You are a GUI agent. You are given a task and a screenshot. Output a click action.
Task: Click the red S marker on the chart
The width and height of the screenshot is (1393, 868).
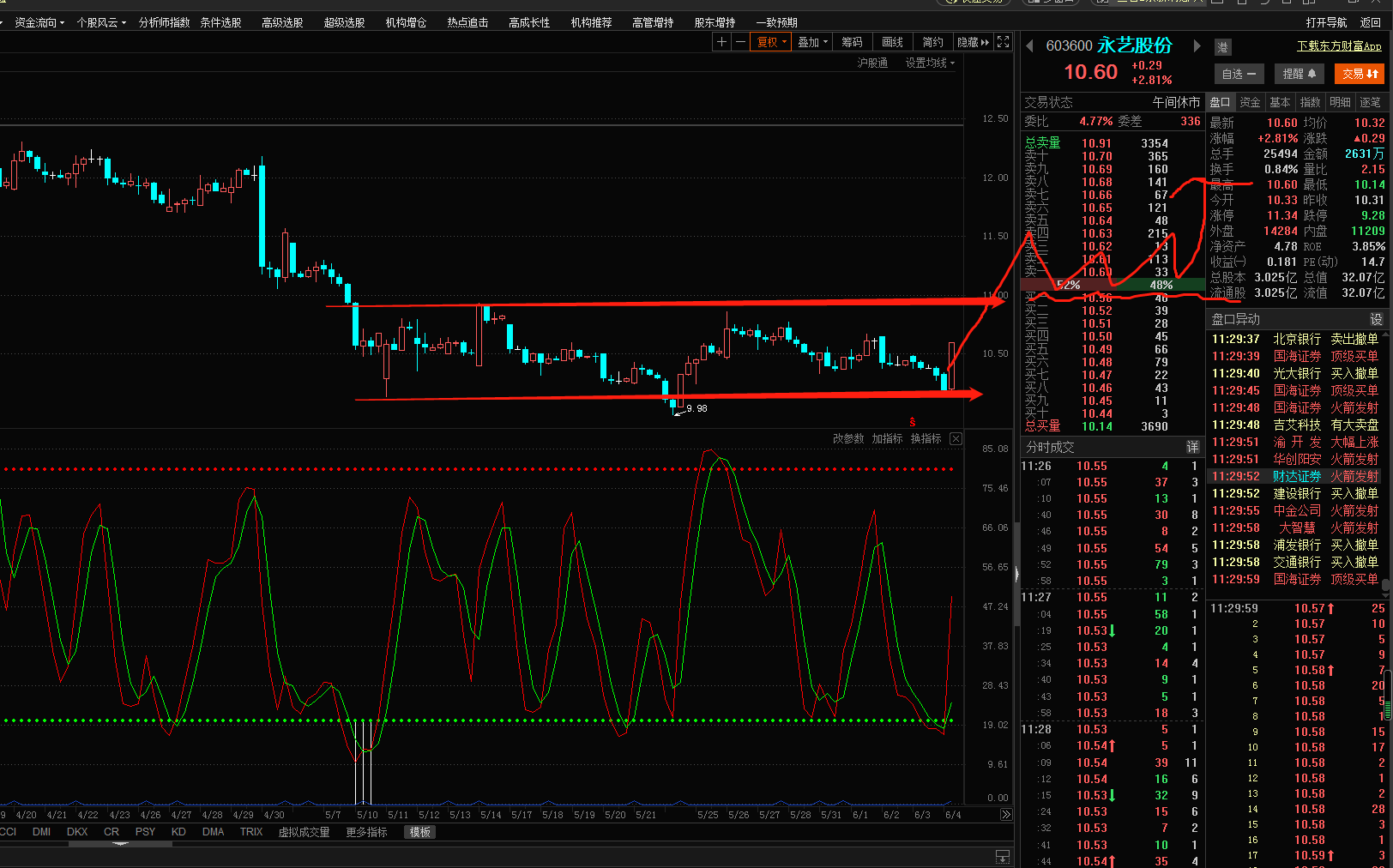point(912,422)
